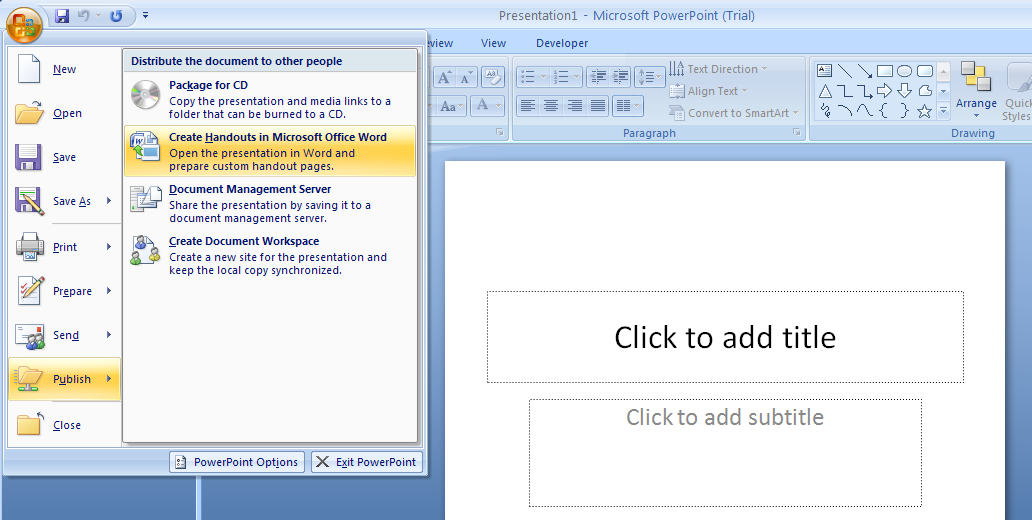This screenshot has width=1032, height=520.
Task: Switch to the Developer tab
Action: [562, 43]
